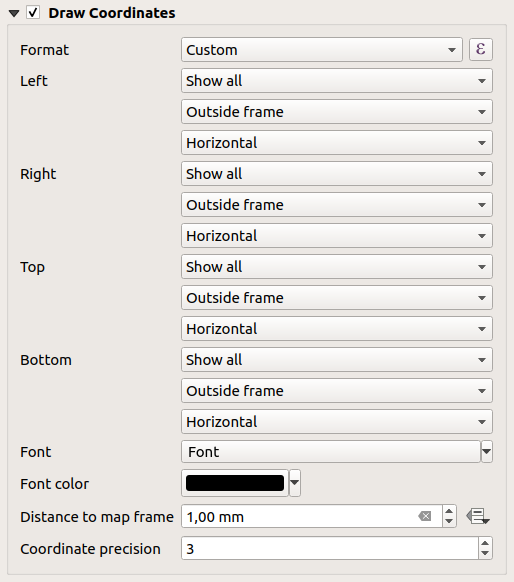The width and height of the screenshot is (514, 582).
Task: Uncheck the Draw Coordinates checkbox
Action: tap(33, 13)
